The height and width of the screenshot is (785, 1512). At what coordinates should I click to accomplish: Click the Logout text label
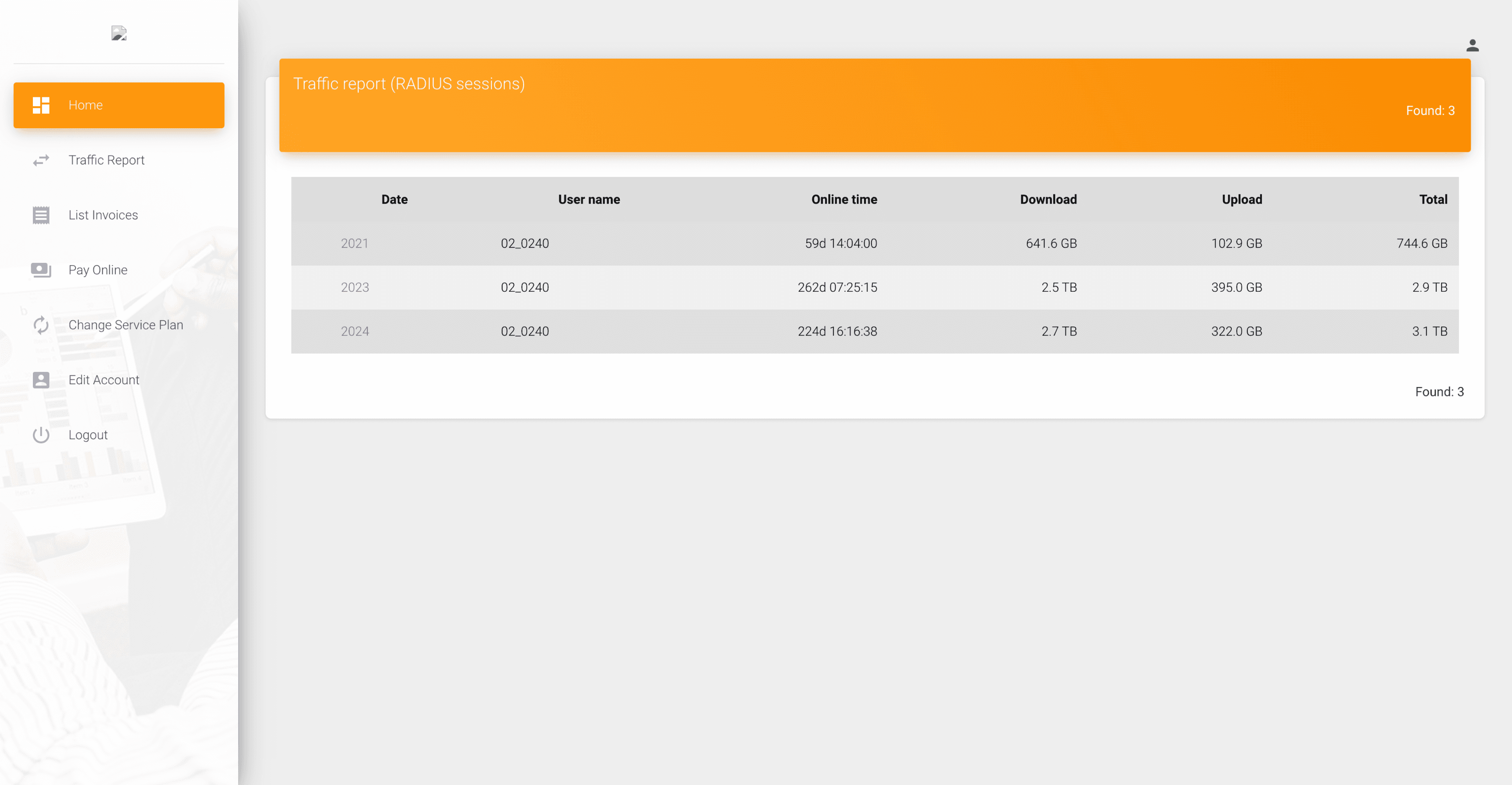pyautogui.click(x=88, y=435)
